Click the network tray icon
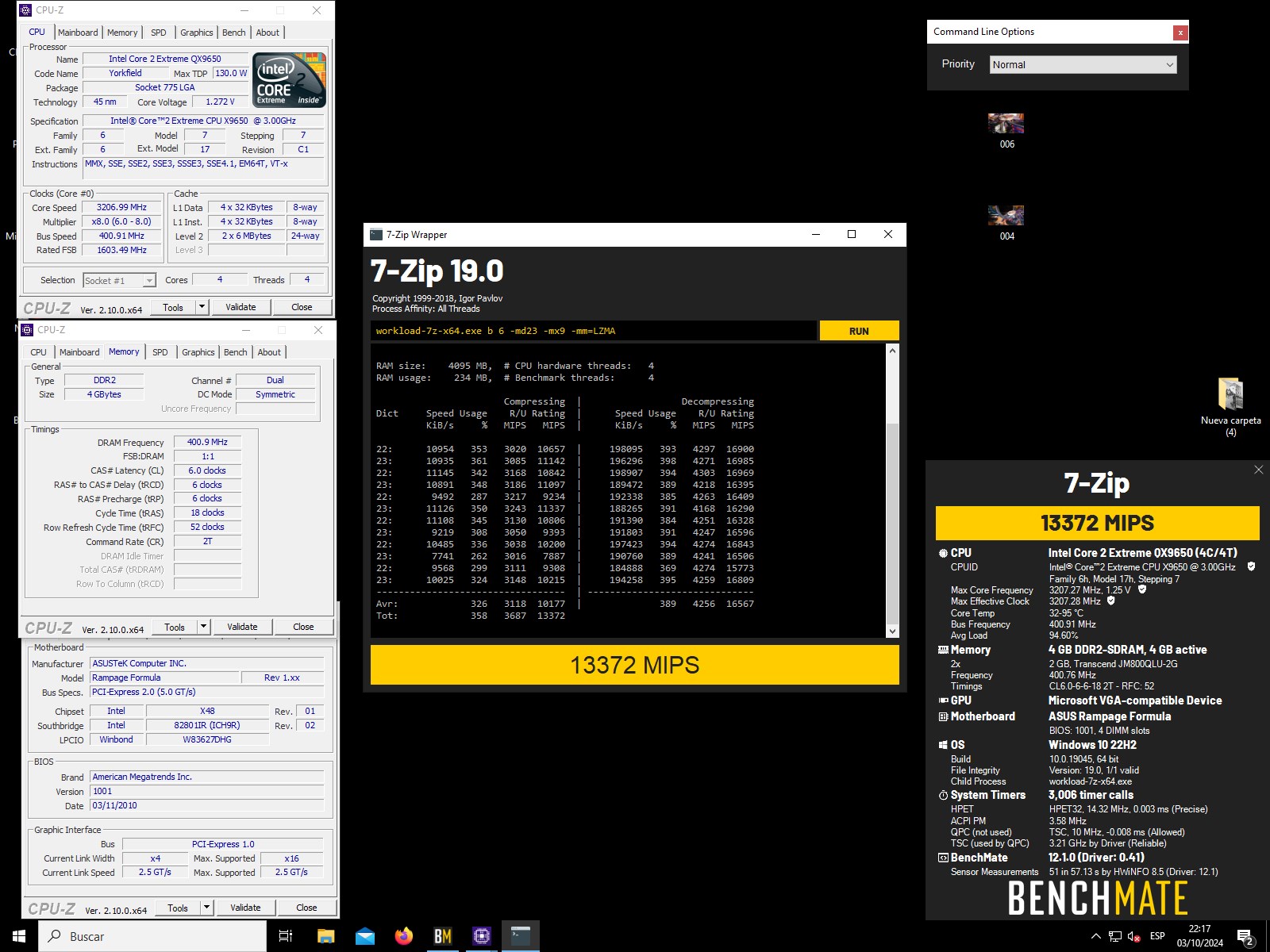Screen dimensions: 1270x952 click(x=1115, y=937)
